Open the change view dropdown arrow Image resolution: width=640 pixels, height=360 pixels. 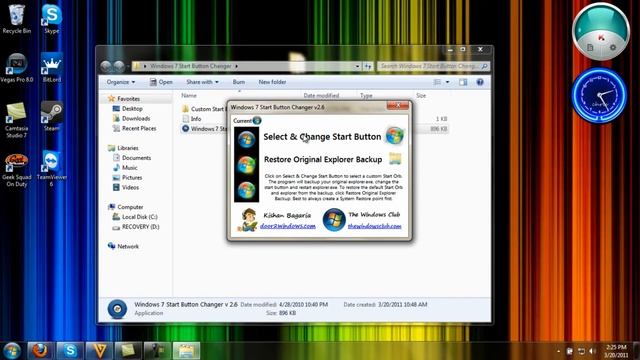coord(447,82)
